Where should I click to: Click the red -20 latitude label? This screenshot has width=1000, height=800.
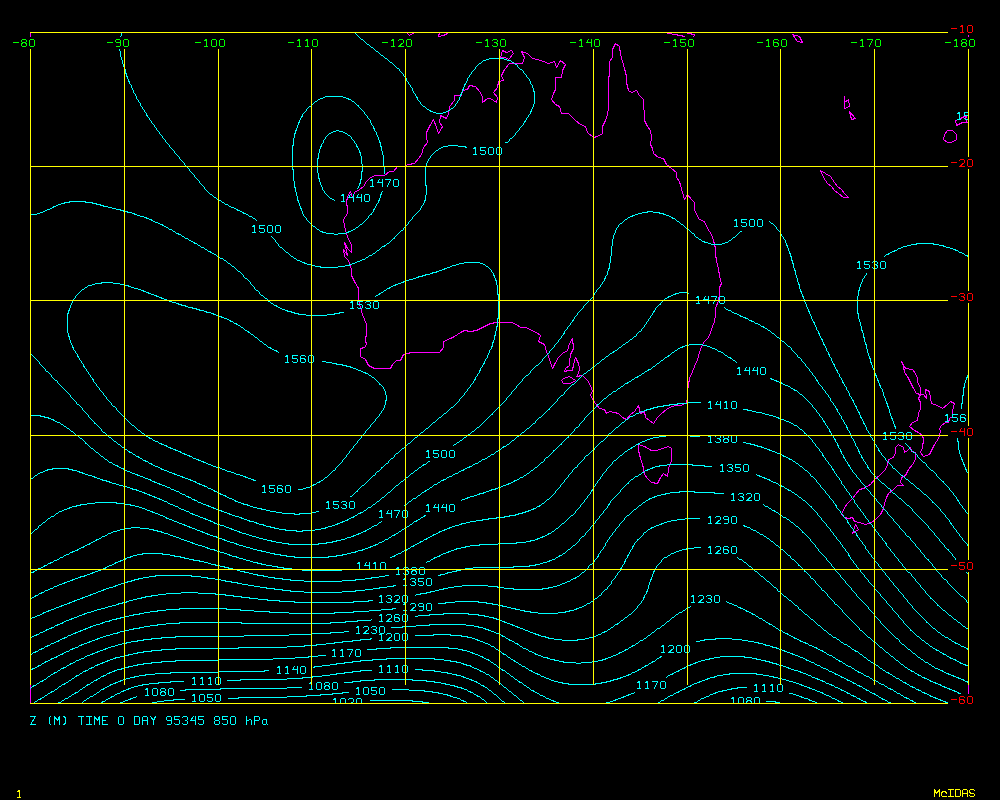coord(961,163)
